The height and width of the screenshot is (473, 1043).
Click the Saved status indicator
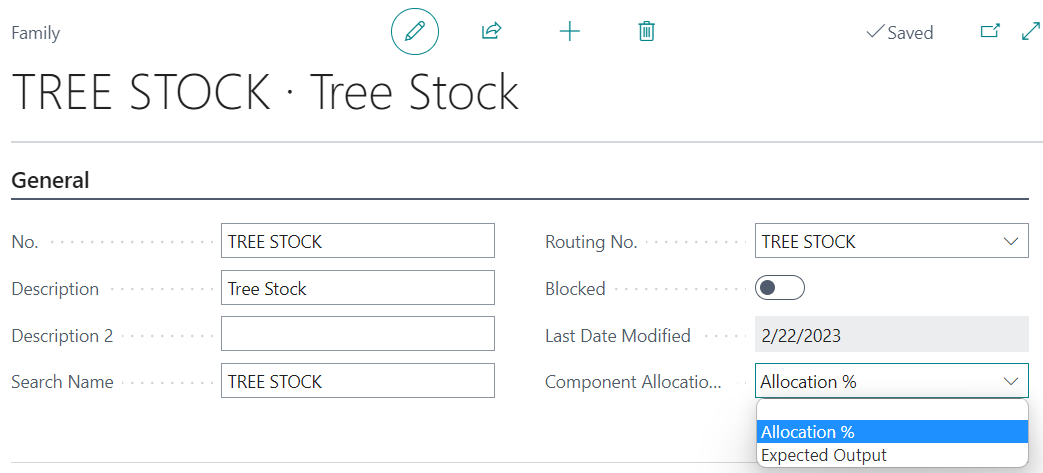(899, 33)
